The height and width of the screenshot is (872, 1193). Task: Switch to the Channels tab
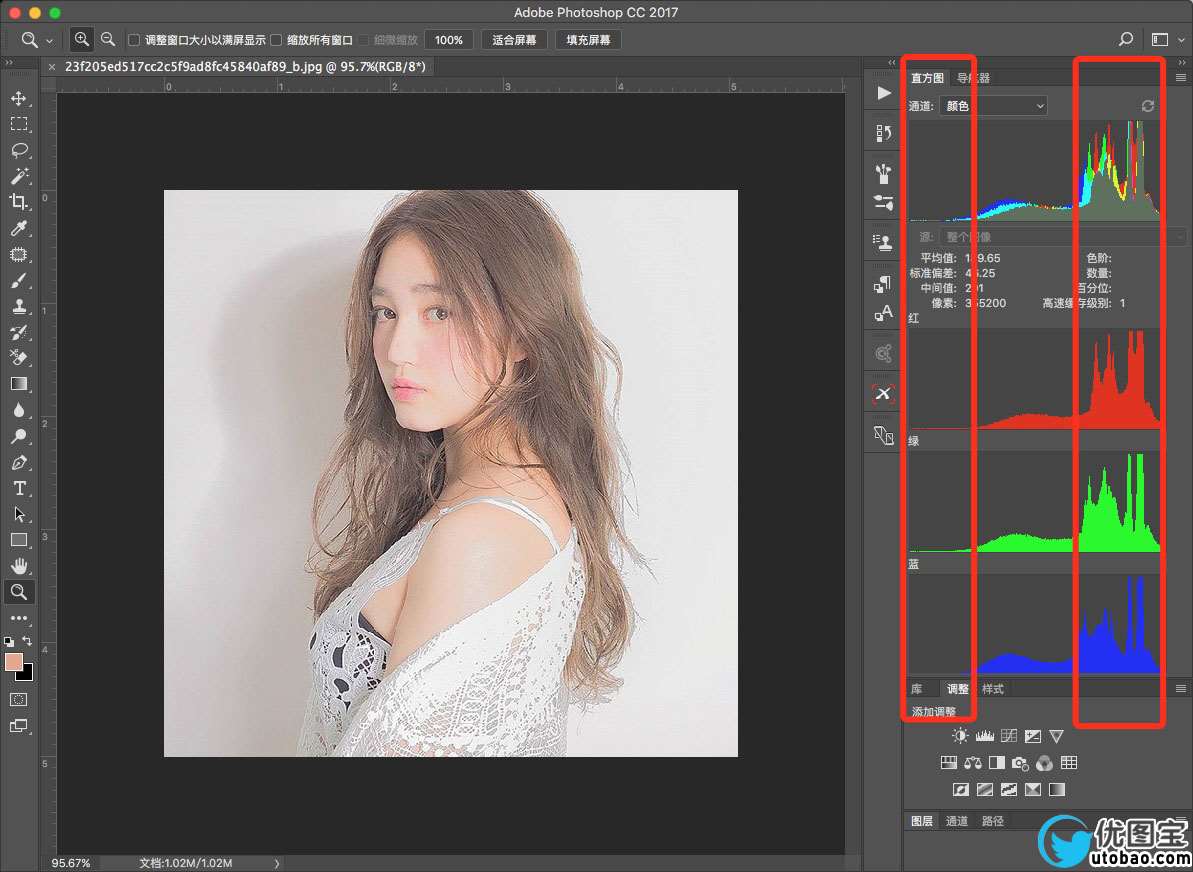957,821
